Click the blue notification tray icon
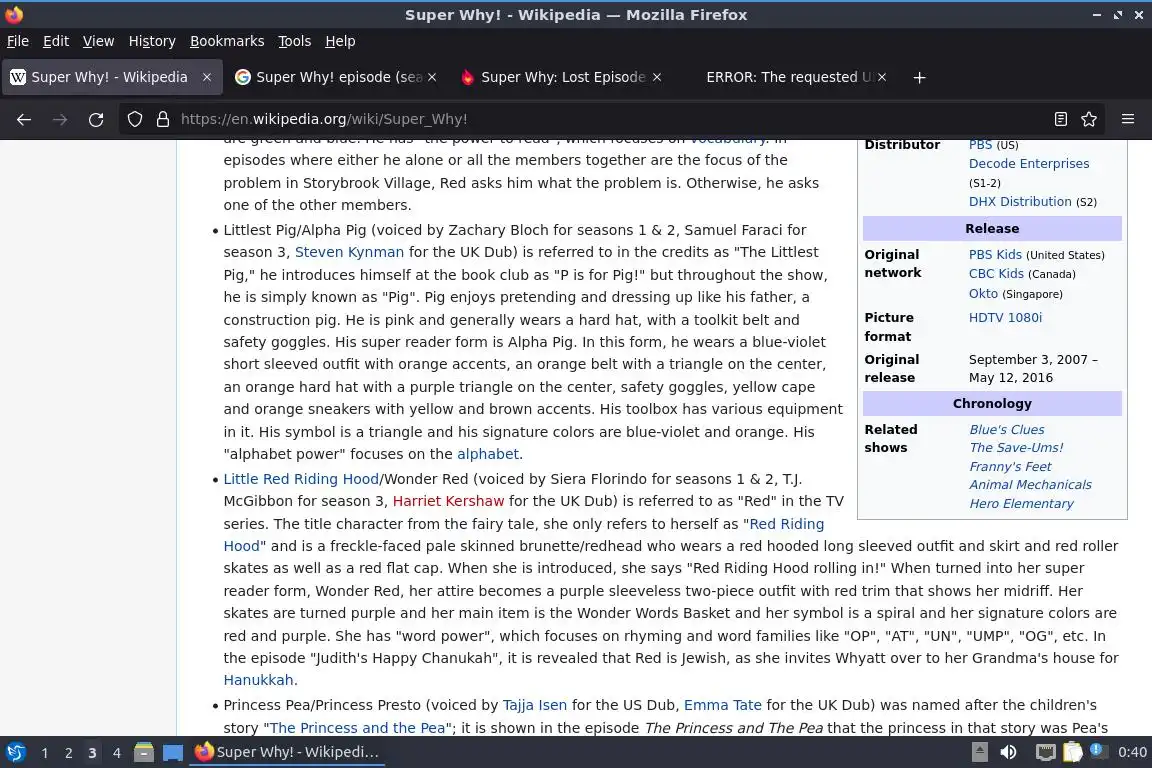Image resolution: width=1152 pixels, height=768 pixels. click(x=1096, y=750)
